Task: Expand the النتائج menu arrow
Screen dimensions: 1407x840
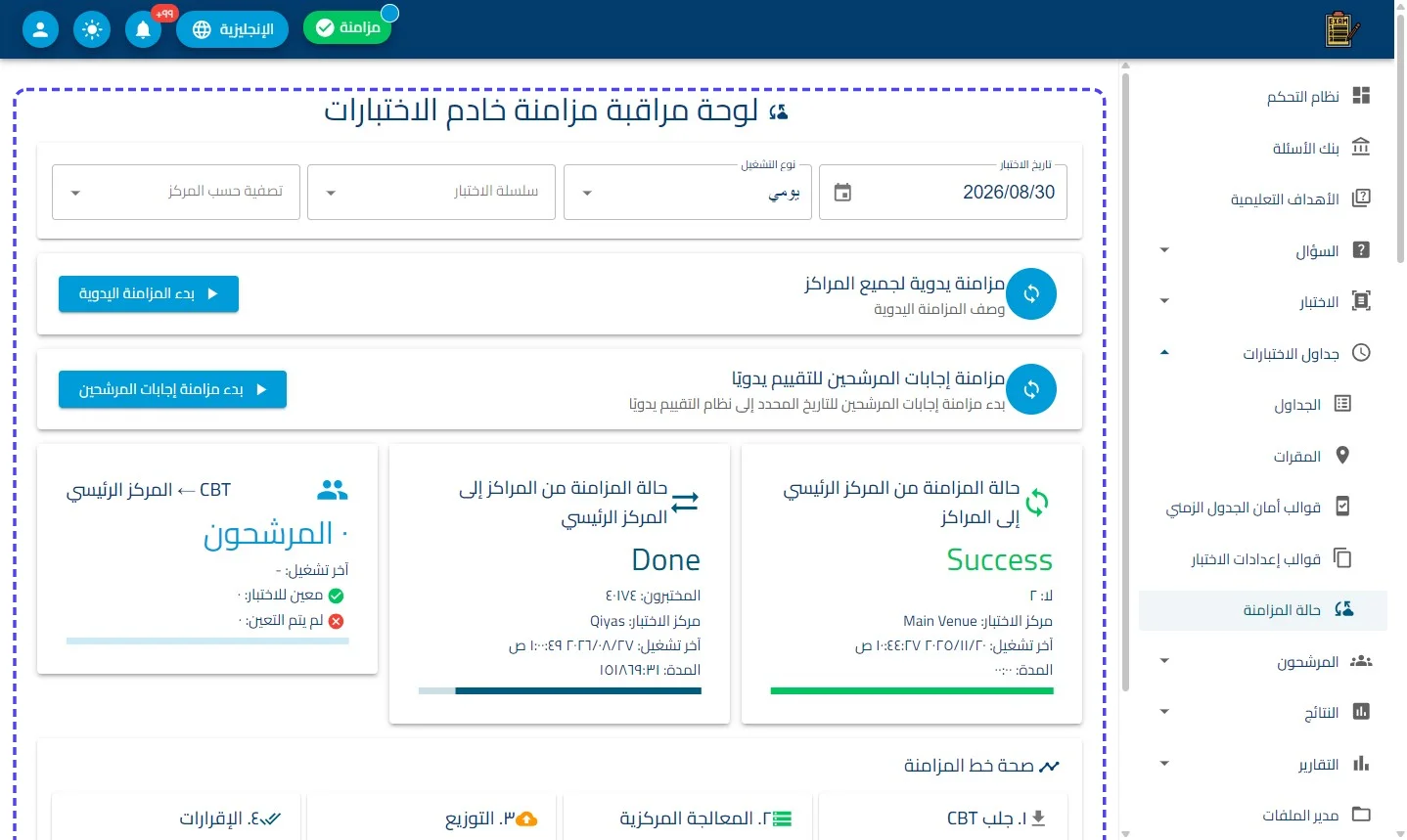Action: pos(1164,712)
